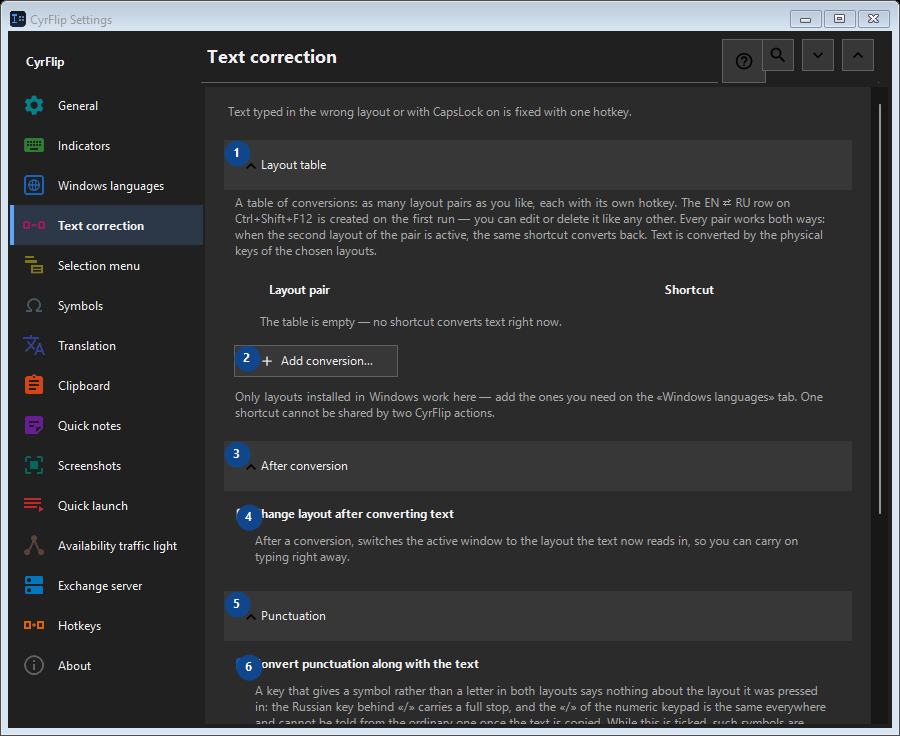Select the Screenshots capture icon
This screenshot has height=736, width=900.
34,466
